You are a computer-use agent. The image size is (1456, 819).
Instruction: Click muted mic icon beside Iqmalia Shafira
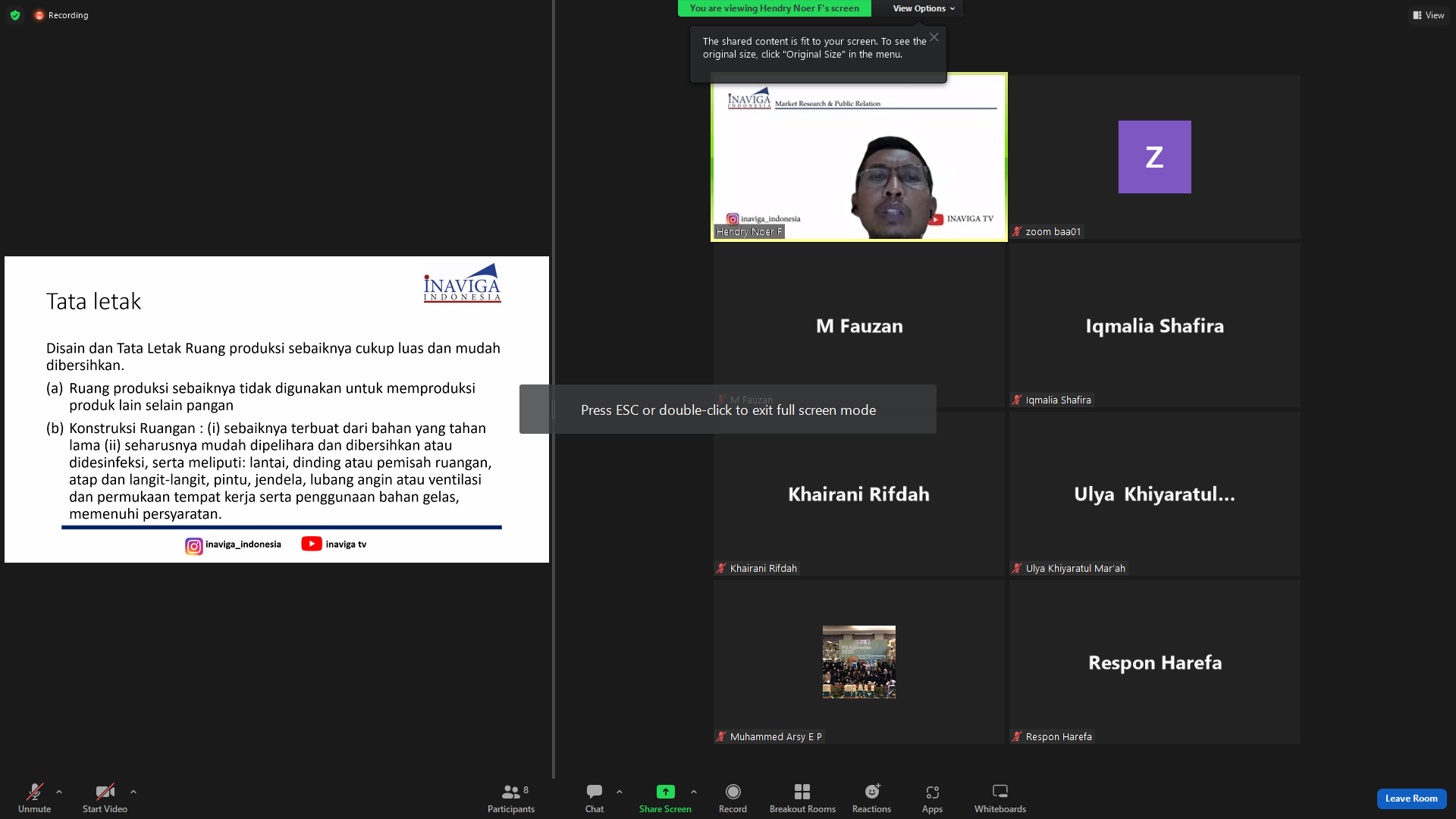1017,400
